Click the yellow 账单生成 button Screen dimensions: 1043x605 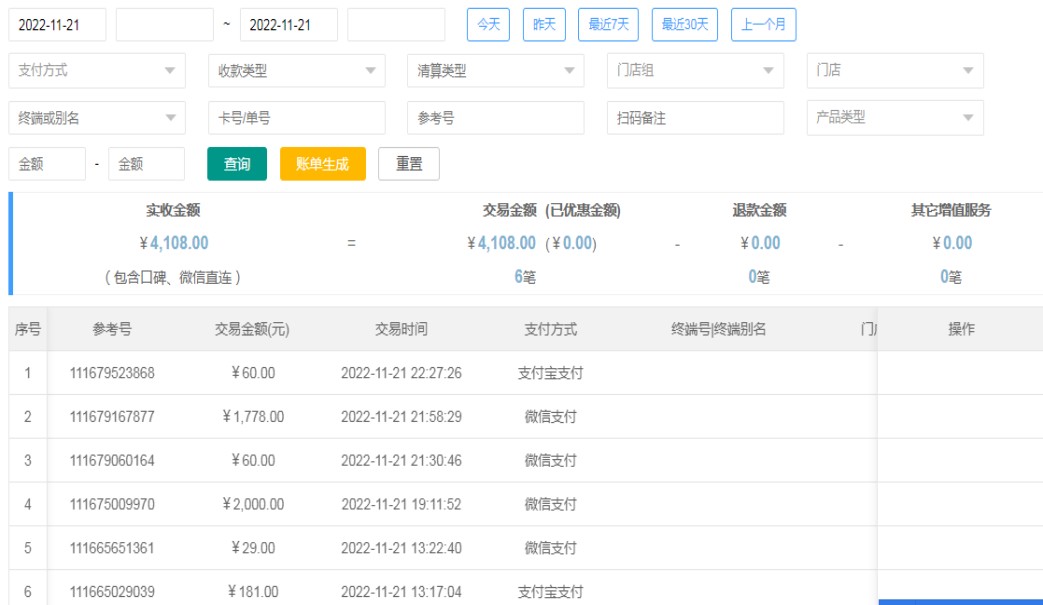pyautogui.click(x=323, y=164)
